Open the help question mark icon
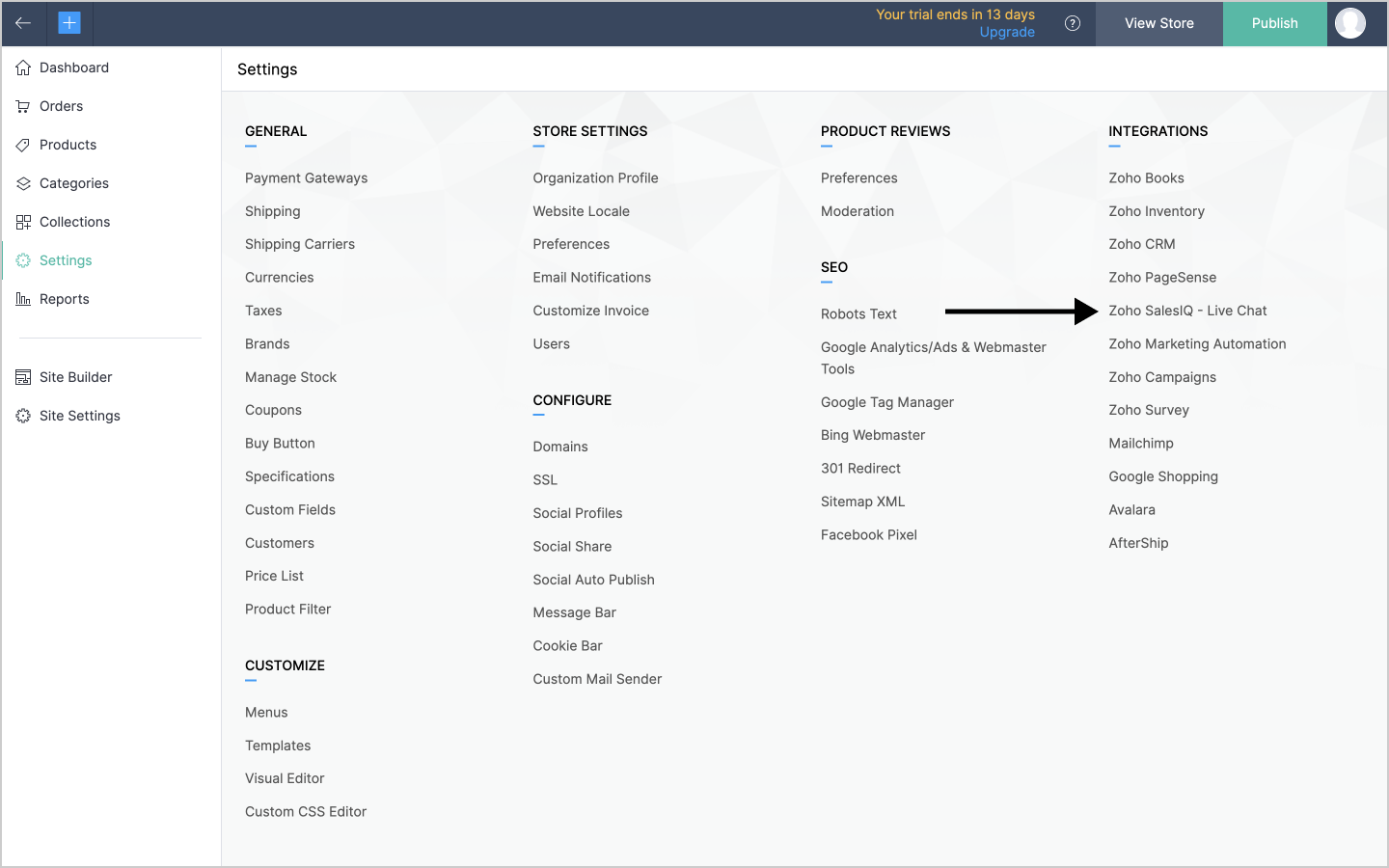 [1073, 23]
